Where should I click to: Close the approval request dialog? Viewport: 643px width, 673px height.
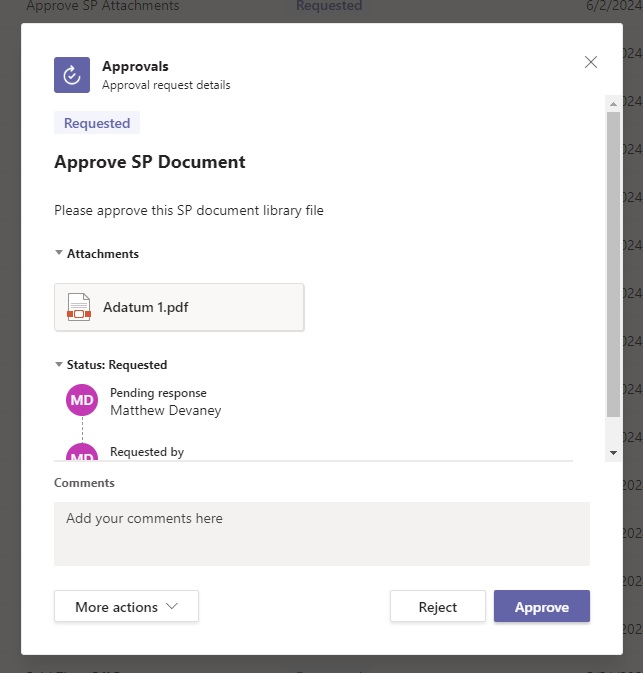pyautogui.click(x=591, y=62)
